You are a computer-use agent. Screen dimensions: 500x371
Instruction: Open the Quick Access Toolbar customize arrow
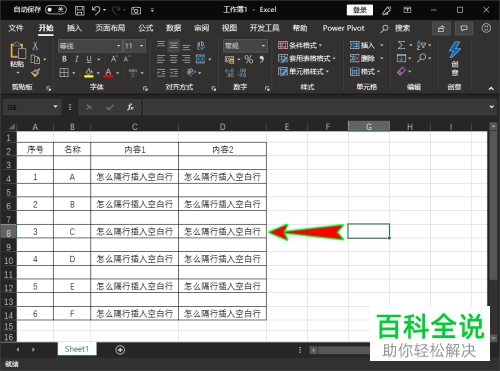coord(152,10)
